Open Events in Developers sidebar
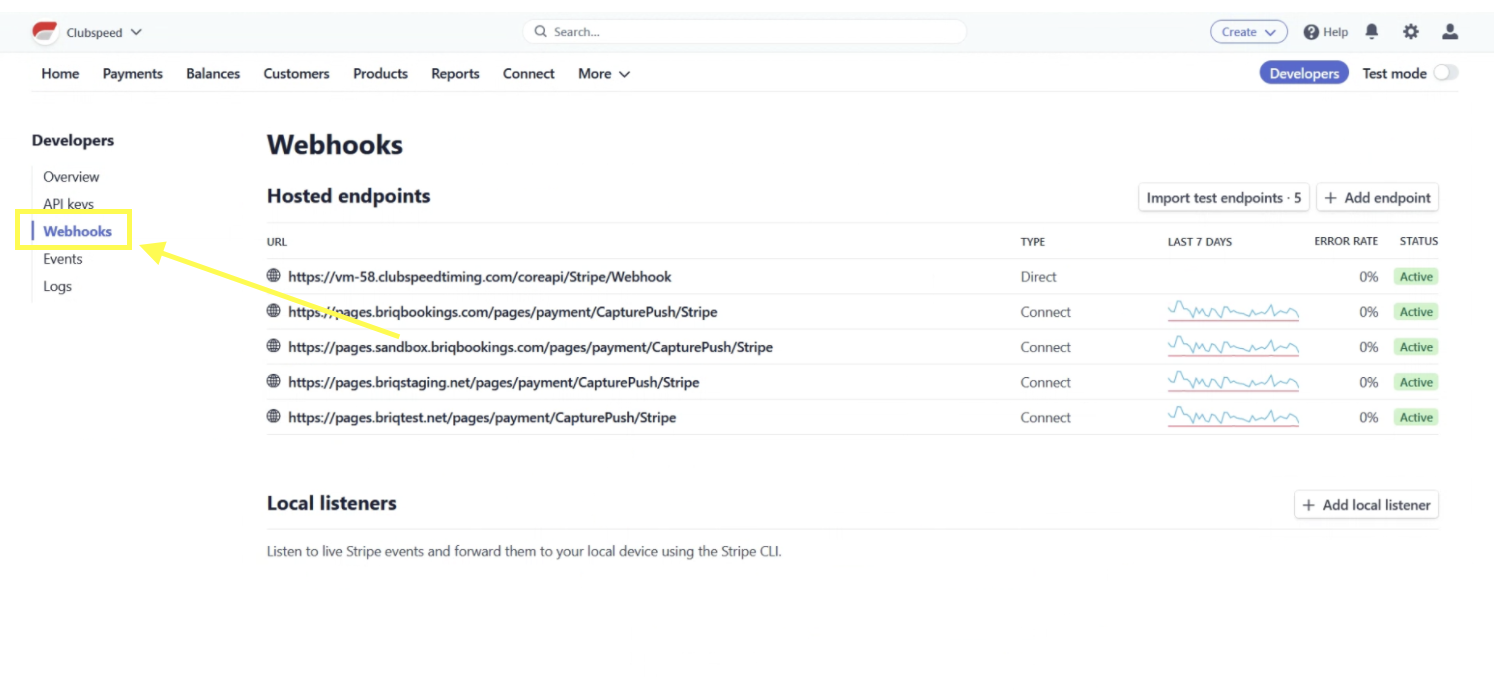Viewport: 1506px width, 694px height. [x=63, y=259]
